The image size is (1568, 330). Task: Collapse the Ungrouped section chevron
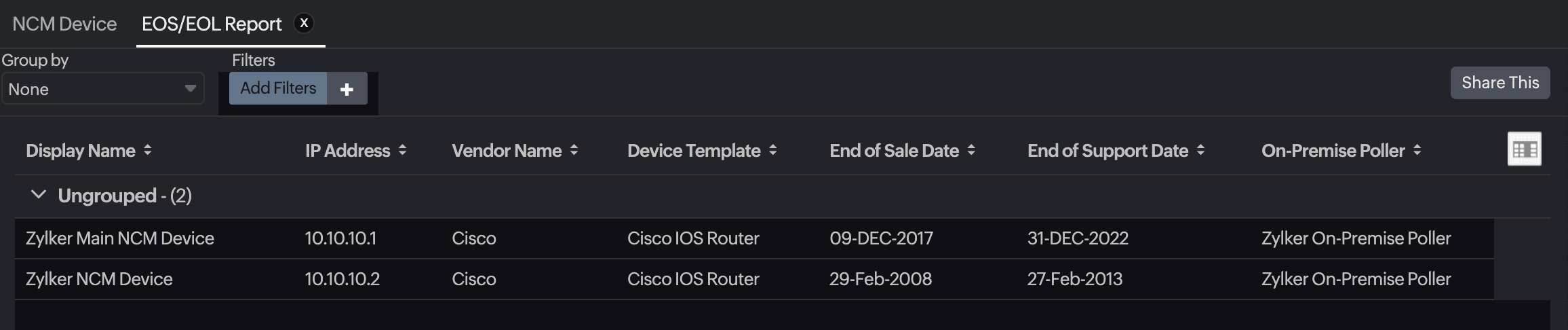pos(39,196)
